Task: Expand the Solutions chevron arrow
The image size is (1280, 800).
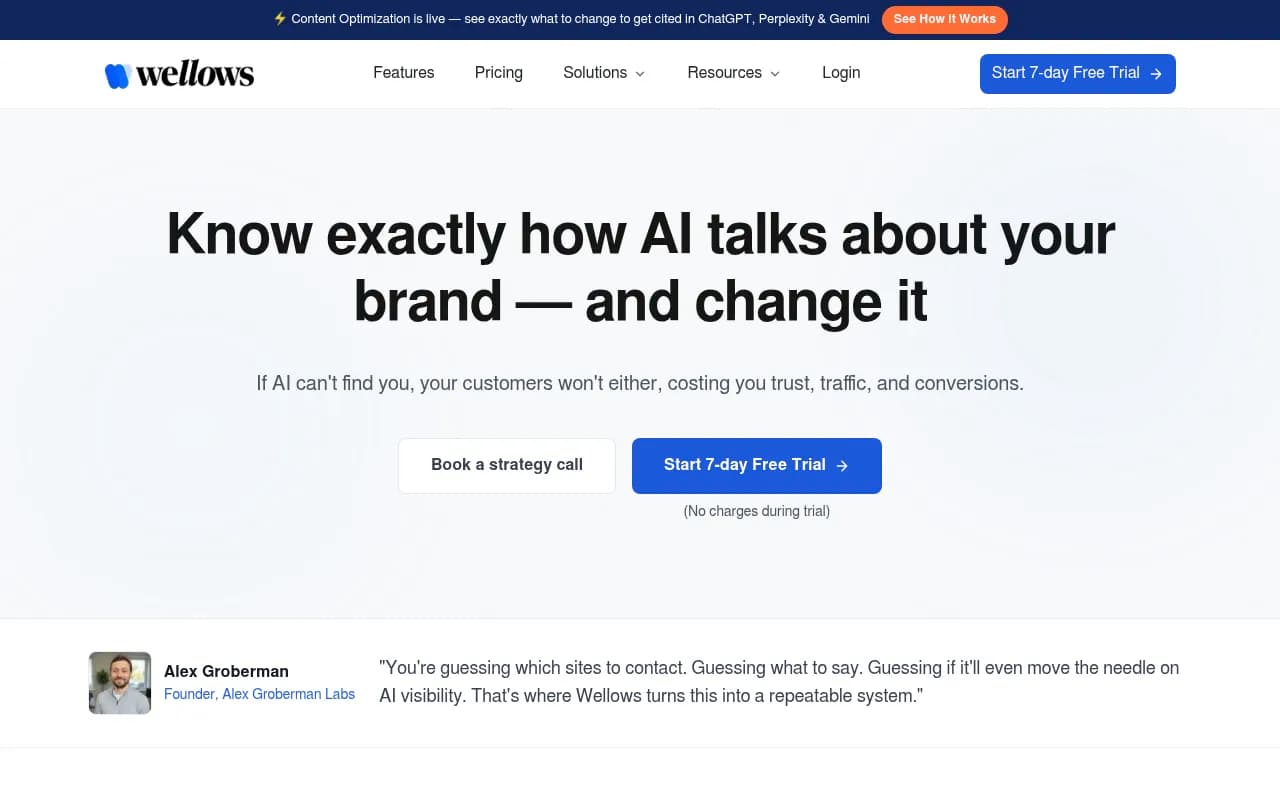Action: [x=640, y=74]
